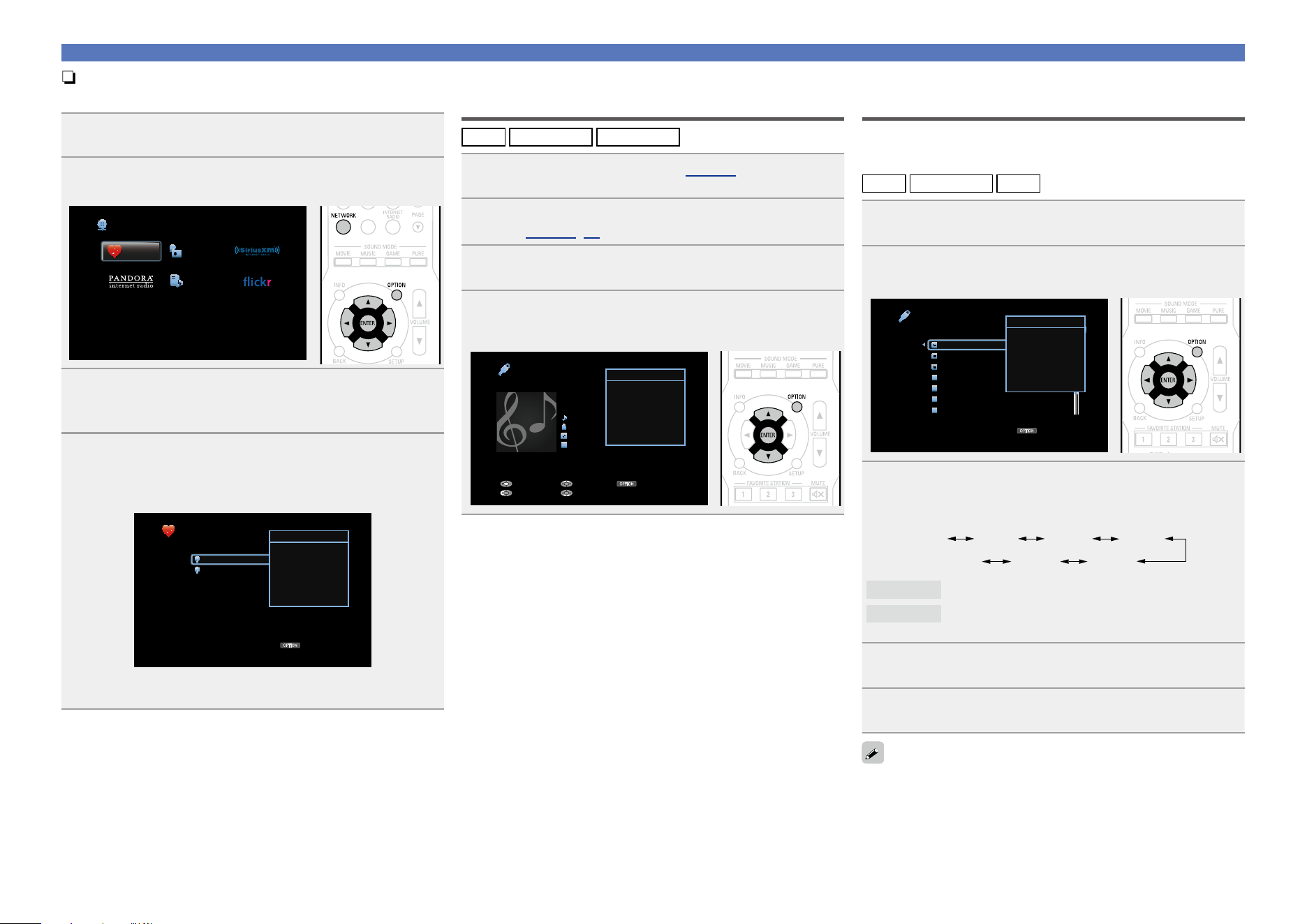Viewport: 1307px width, 924px height.
Task: Open Pandora internet radio tile
Action: pyautogui.click(x=131, y=281)
